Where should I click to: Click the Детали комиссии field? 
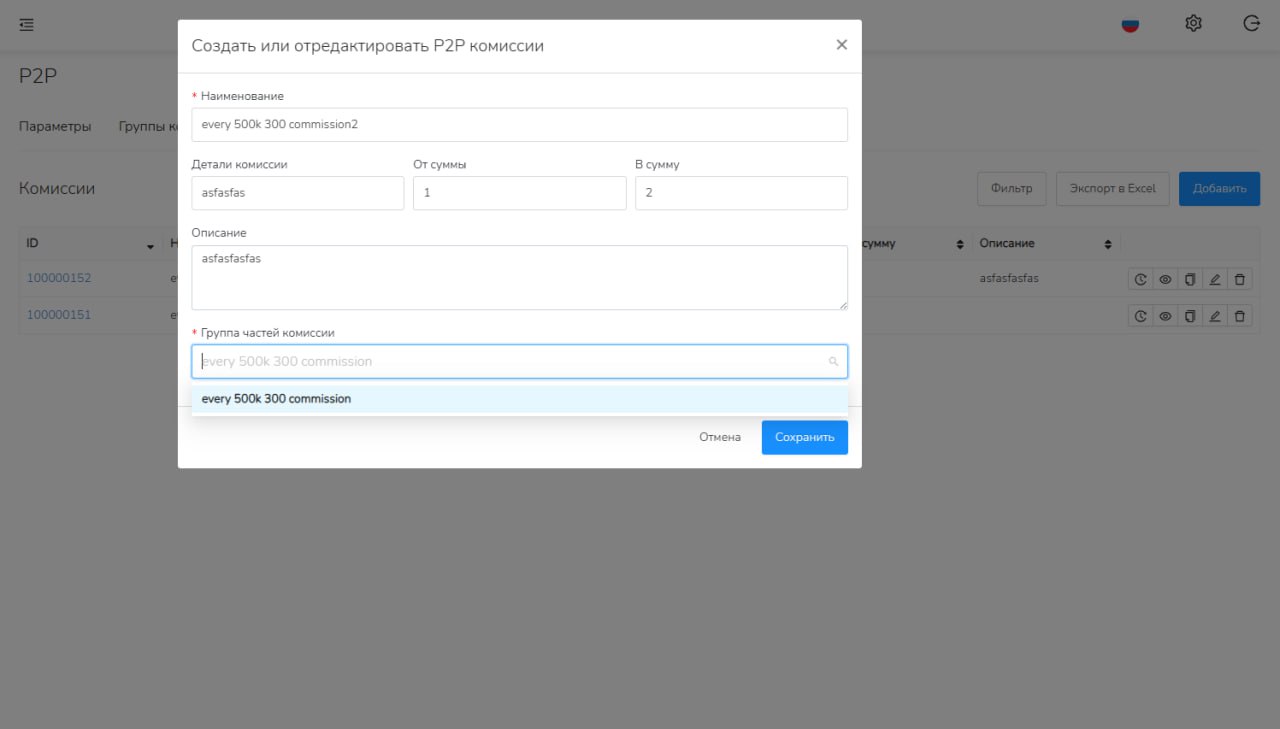pyautogui.click(x=297, y=193)
